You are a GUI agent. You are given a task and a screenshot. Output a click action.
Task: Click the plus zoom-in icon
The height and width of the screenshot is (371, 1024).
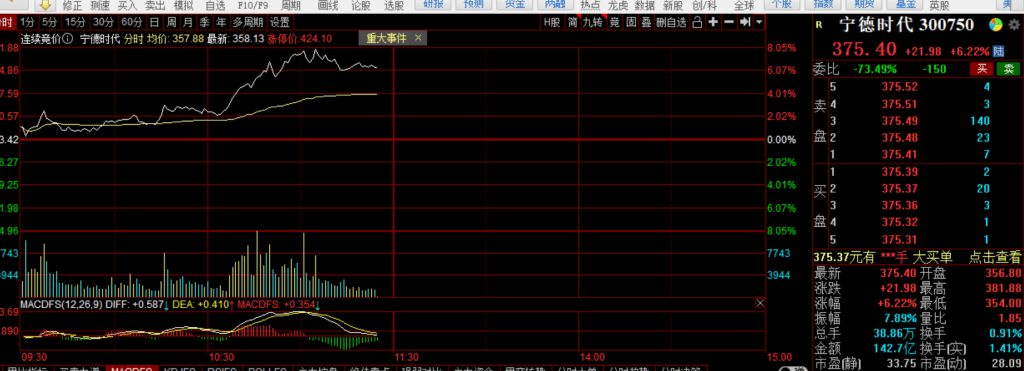(713, 22)
